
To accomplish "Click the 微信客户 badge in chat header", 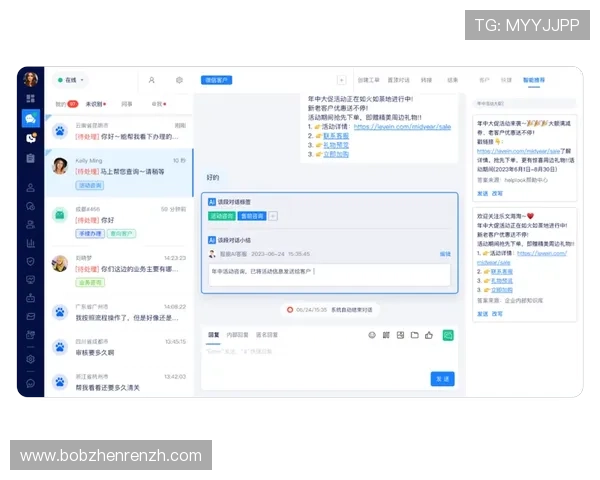I will (217, 80).
